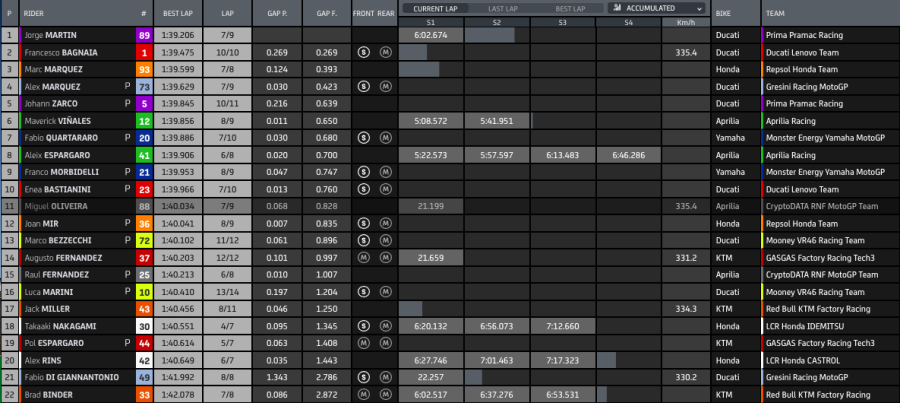Click Bezzecchi's front soft tyre icon
Viewport: 900px width, 403px height.
tap(363, 241)
